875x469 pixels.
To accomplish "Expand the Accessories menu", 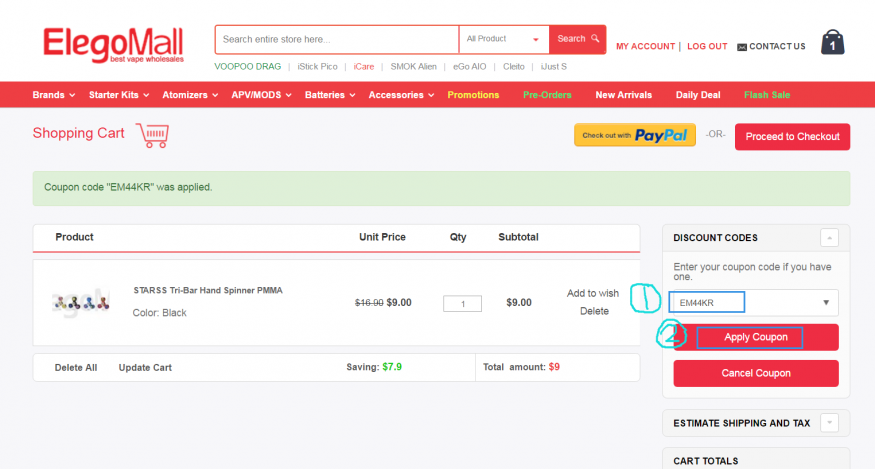I will pos(402,95).
